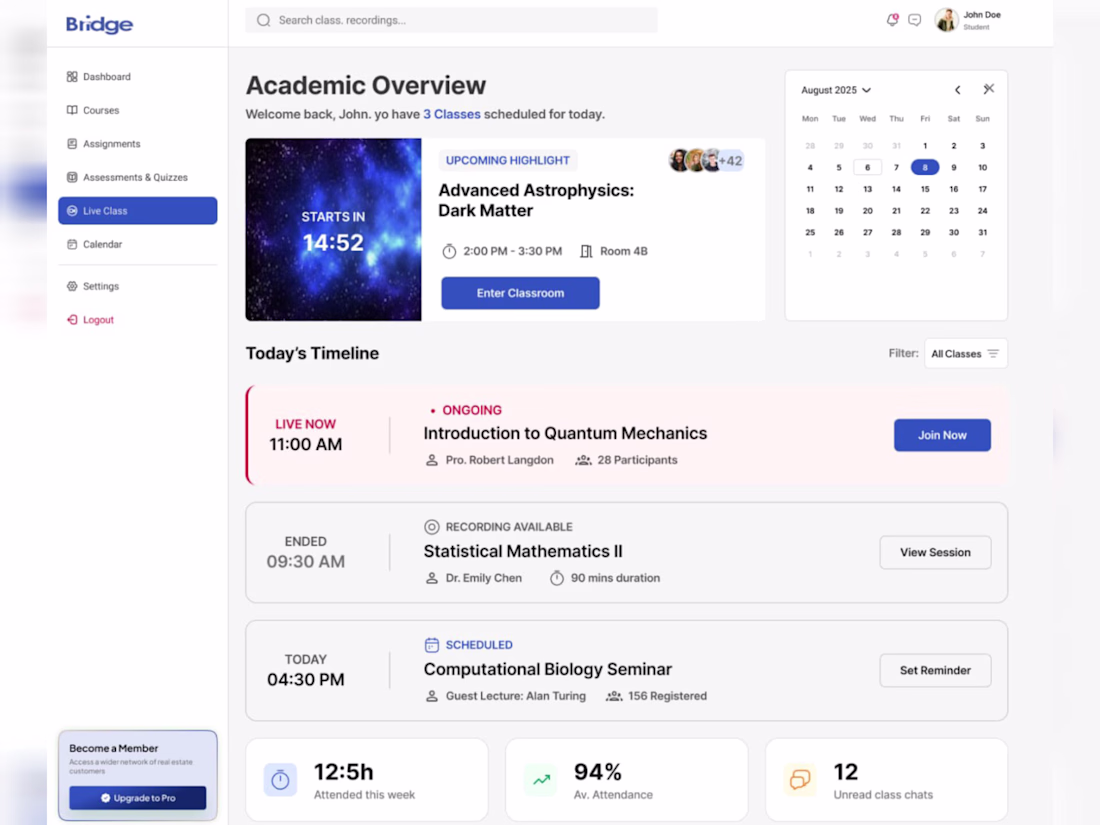Image resolution: width=1100 pixels, height=825 pixels.
Task: Click the Become a Member heading
Action: point(114,749)
